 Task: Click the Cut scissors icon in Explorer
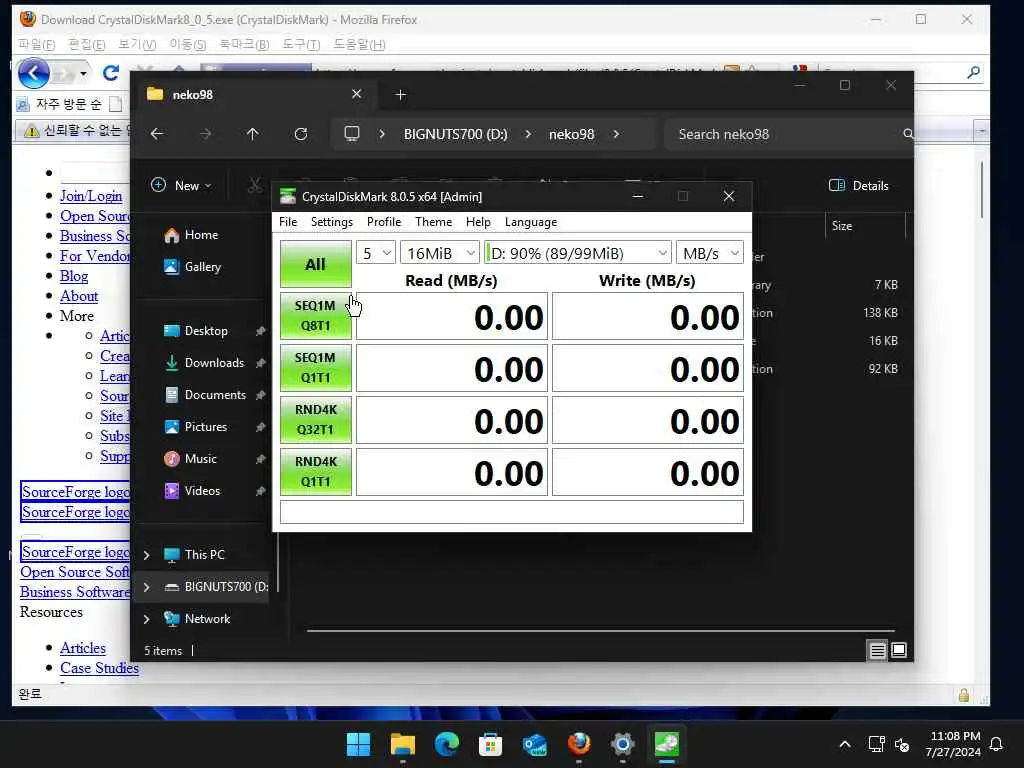(254, 185)
